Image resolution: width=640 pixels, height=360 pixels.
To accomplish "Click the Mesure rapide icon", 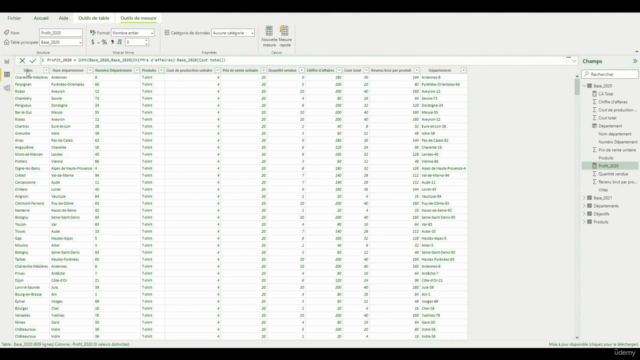I will pyautogui.click(x=284, y=31).
